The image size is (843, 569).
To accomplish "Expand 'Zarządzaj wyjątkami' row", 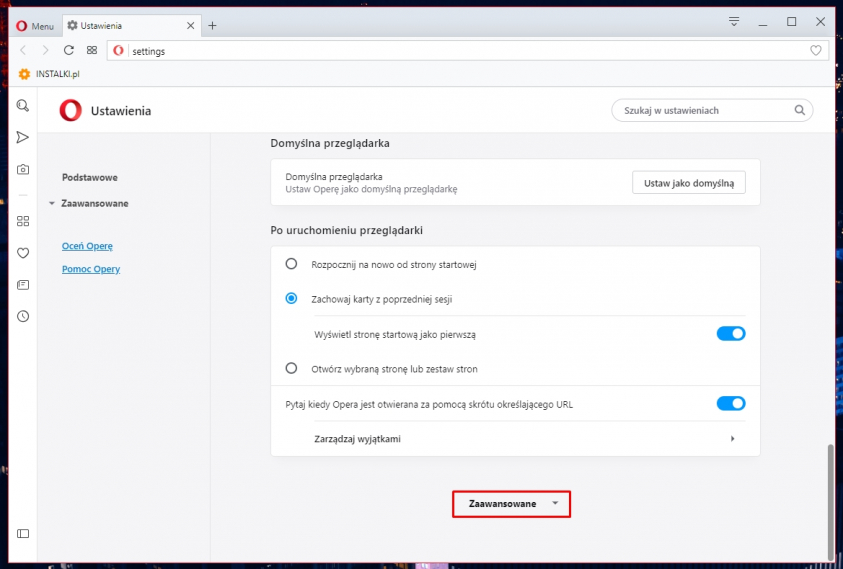I will pyautogui.click(x=515, y=439).
